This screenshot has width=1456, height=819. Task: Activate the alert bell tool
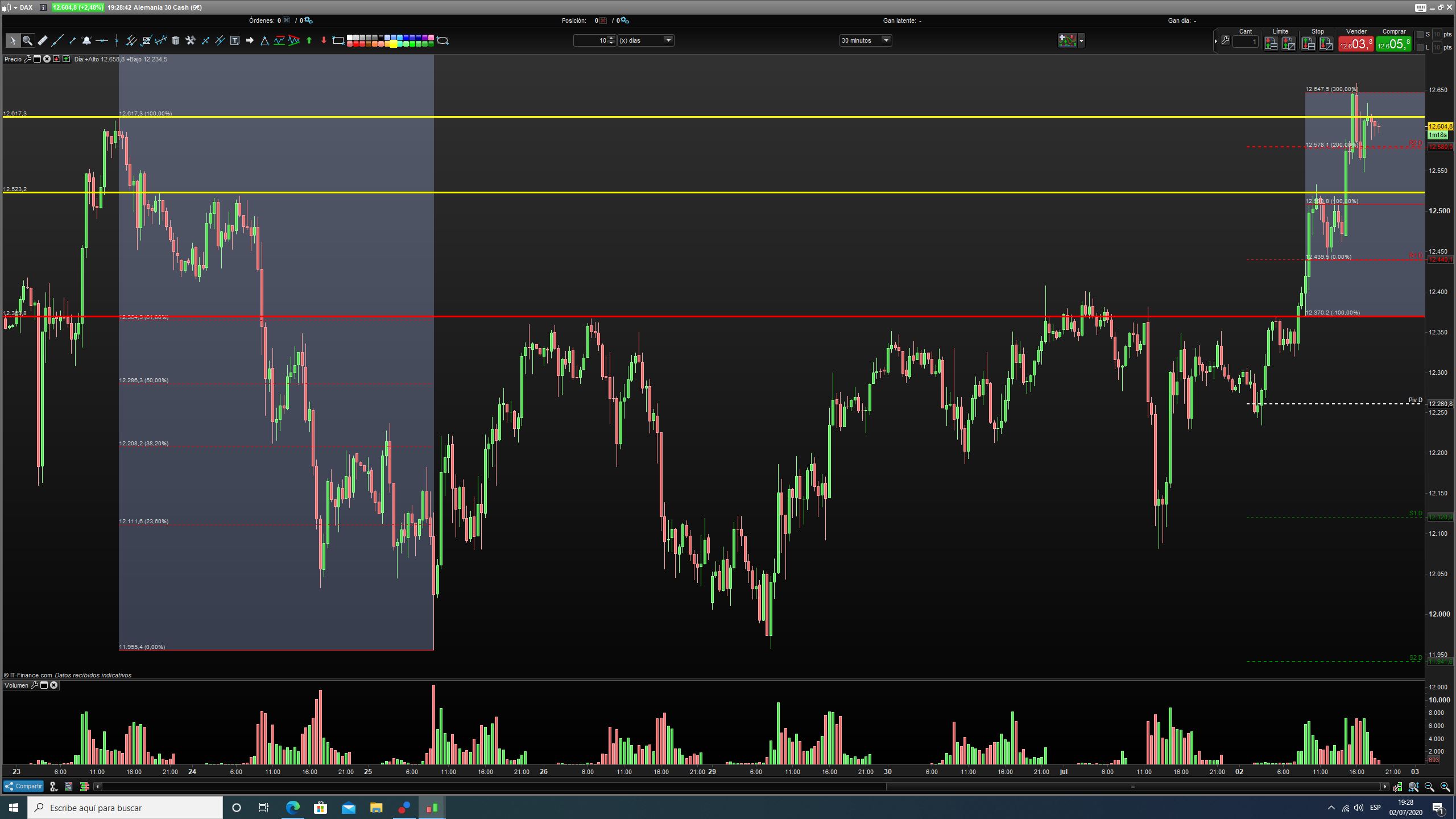[86, 40]
